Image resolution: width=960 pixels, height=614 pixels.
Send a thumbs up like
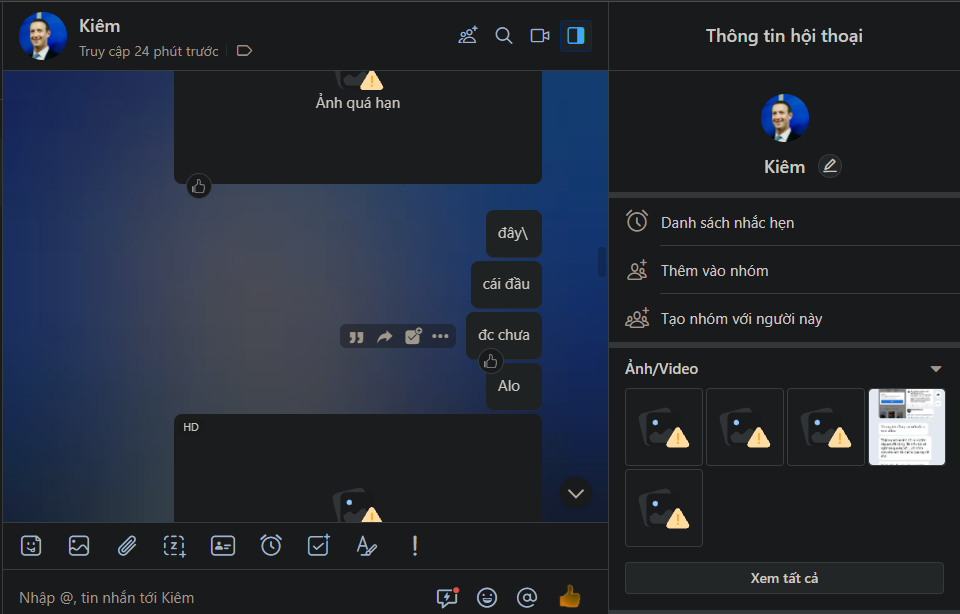(569, 597)
